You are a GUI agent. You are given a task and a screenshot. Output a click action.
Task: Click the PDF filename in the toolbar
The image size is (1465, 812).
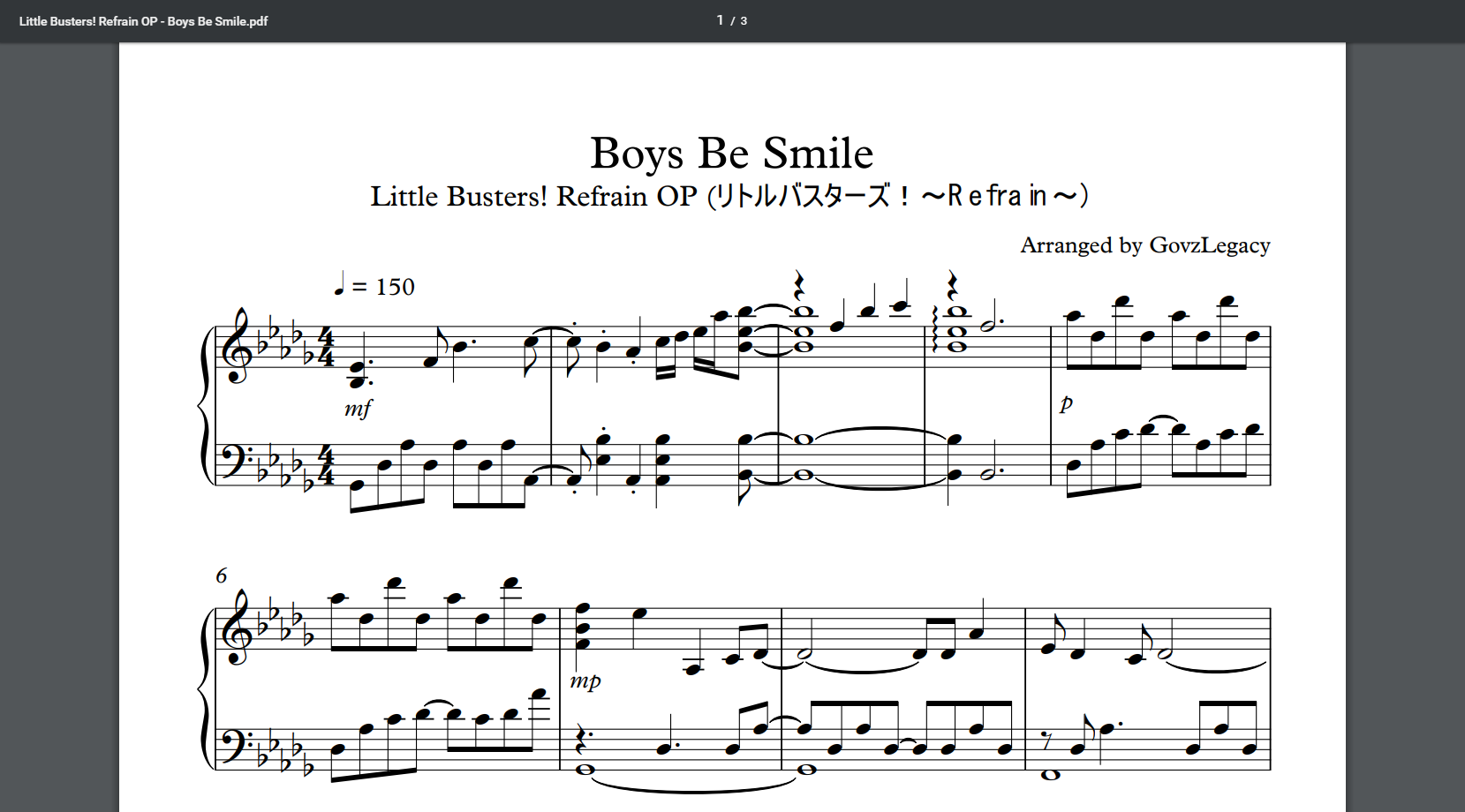coord(143,21)
